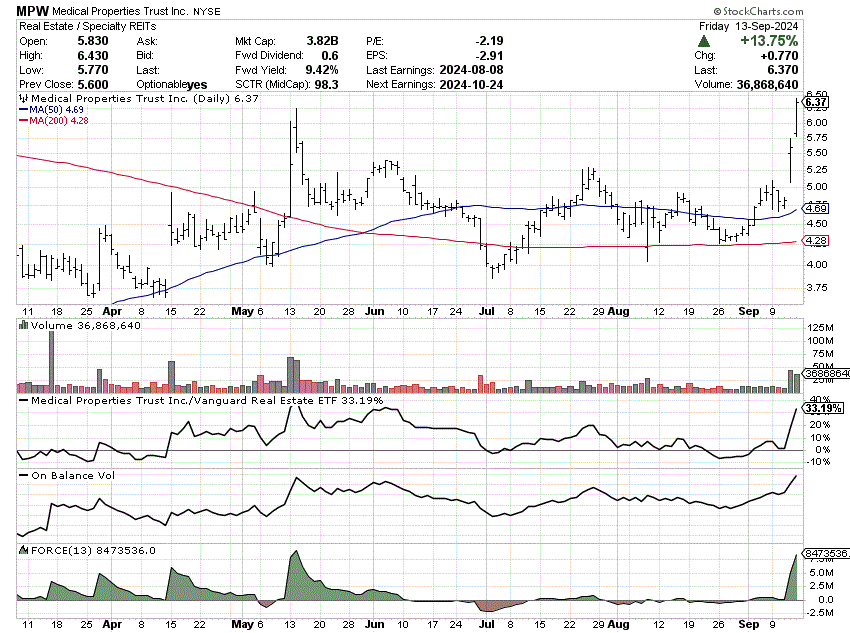This screenshot has width=850, height=633.
Task: Click Aug on the date axis under the price chart
Action: click(x=619, y=311)
